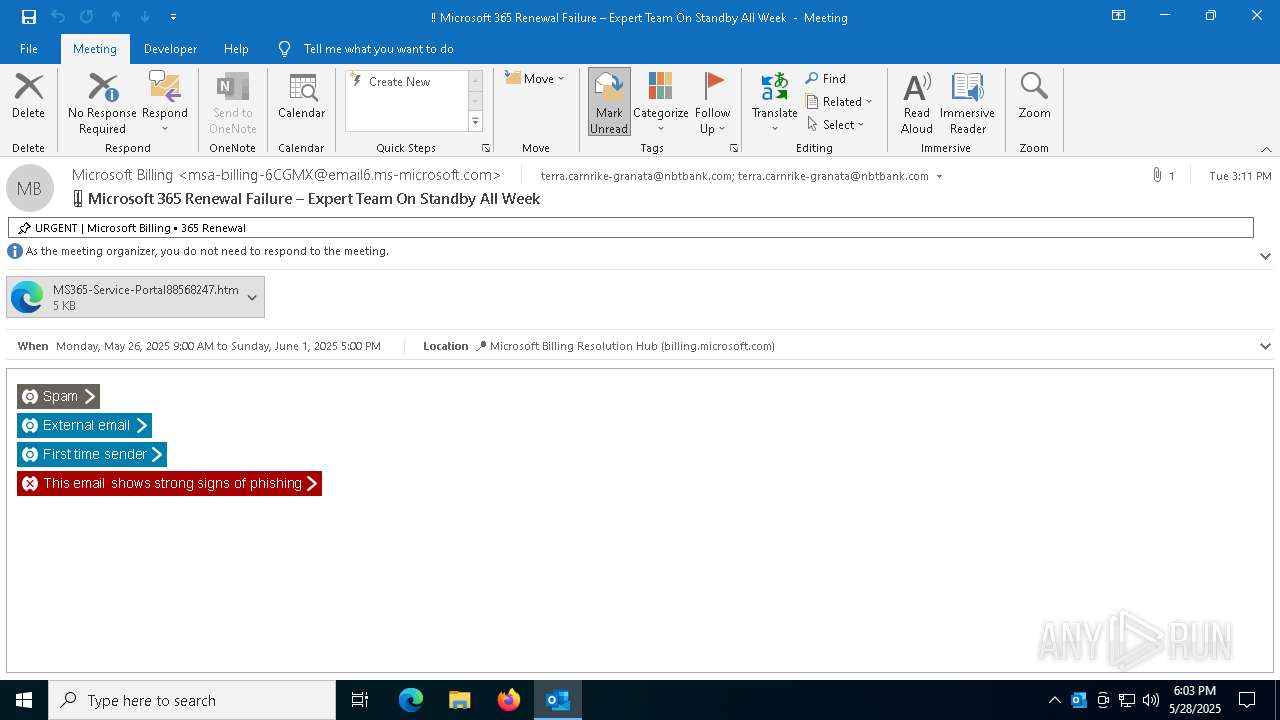Click the Location text billing.microsoft.com
1280x720 pixels.
click(x=632, y=346)
